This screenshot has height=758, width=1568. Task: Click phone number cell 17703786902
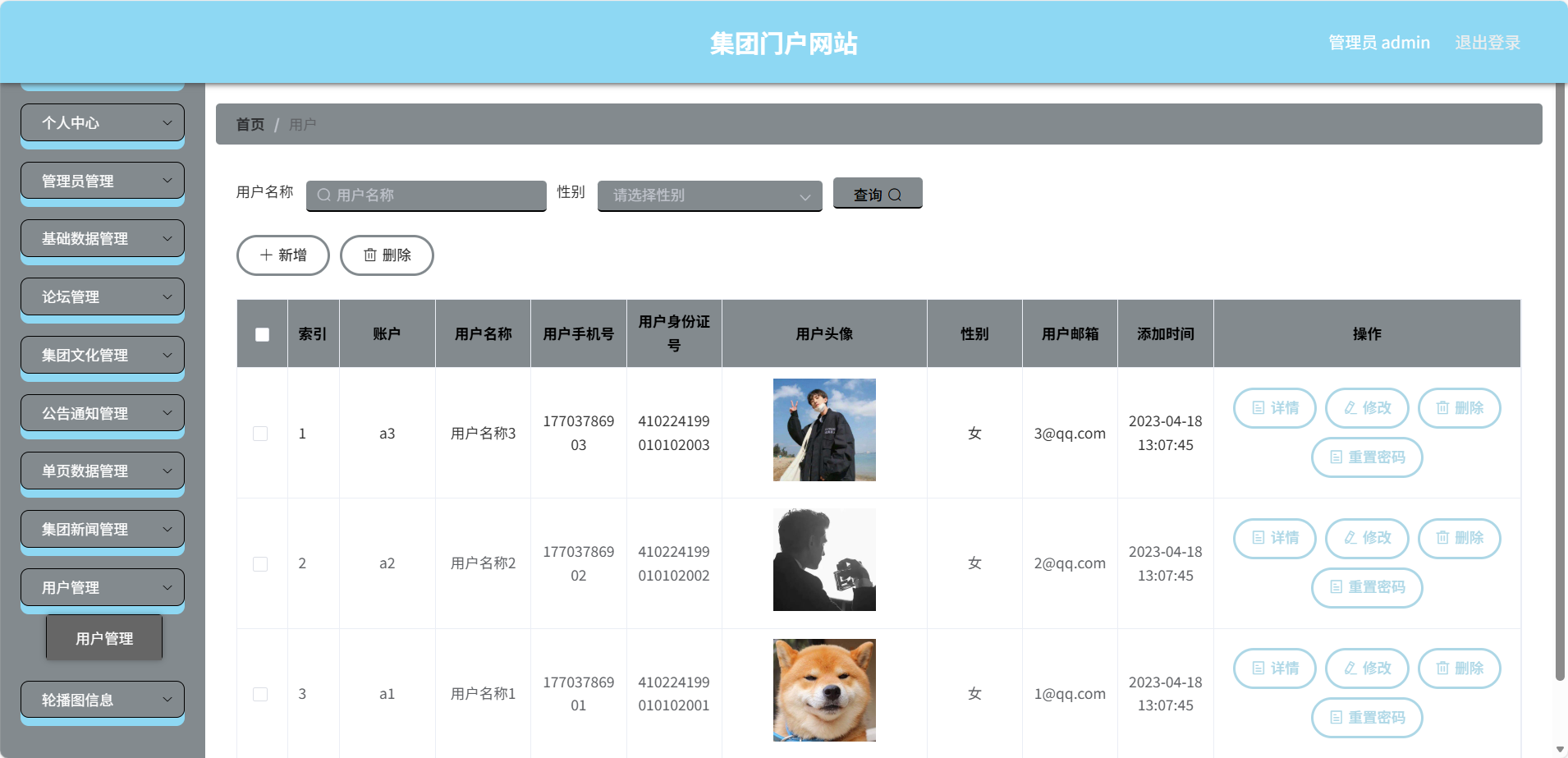(579, 563)
